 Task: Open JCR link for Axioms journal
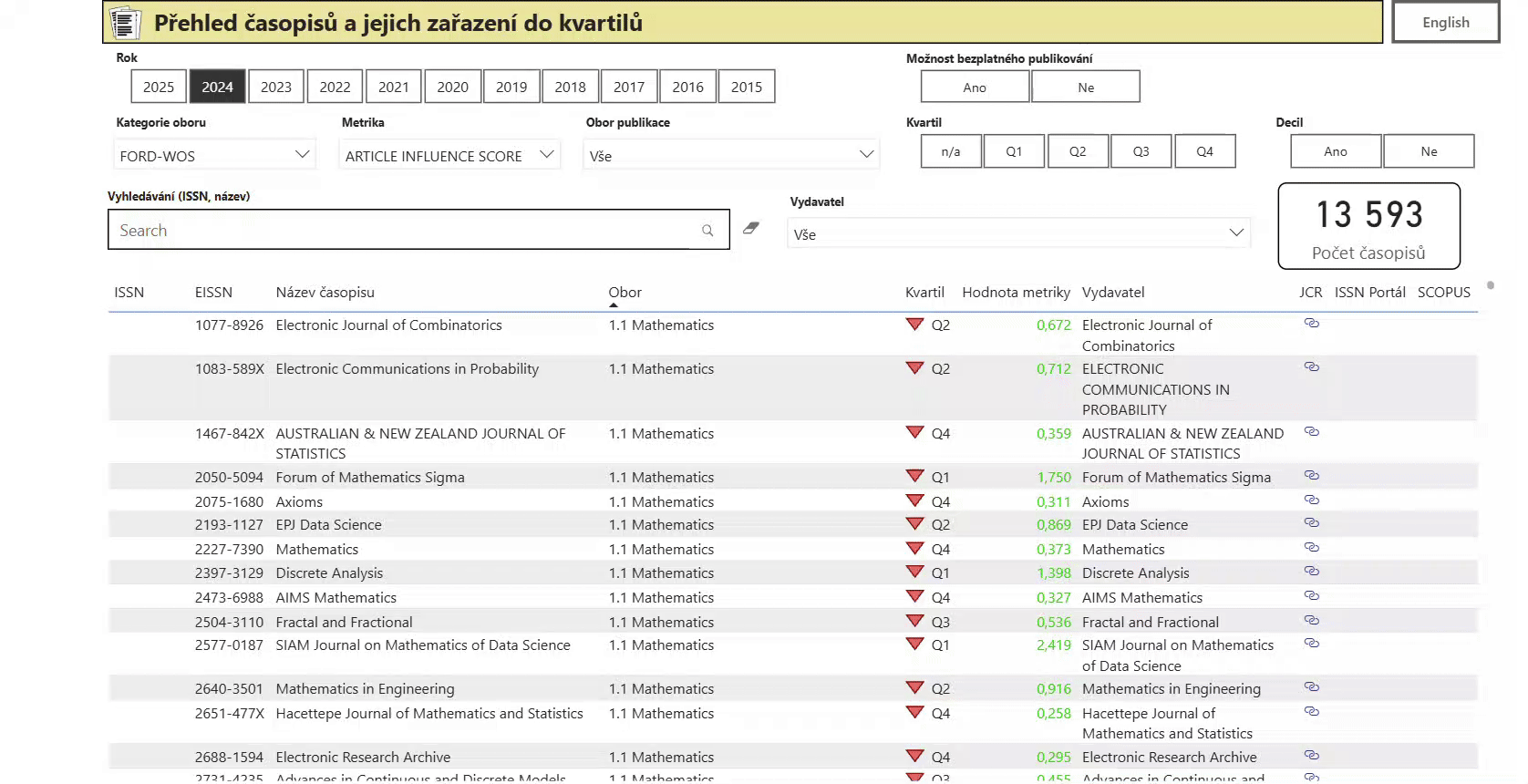(1311, 500)
